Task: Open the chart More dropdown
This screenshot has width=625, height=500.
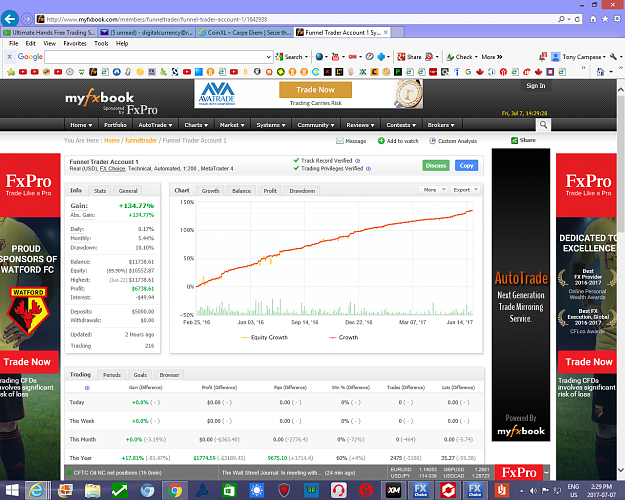Action: (x=433, y=190)
